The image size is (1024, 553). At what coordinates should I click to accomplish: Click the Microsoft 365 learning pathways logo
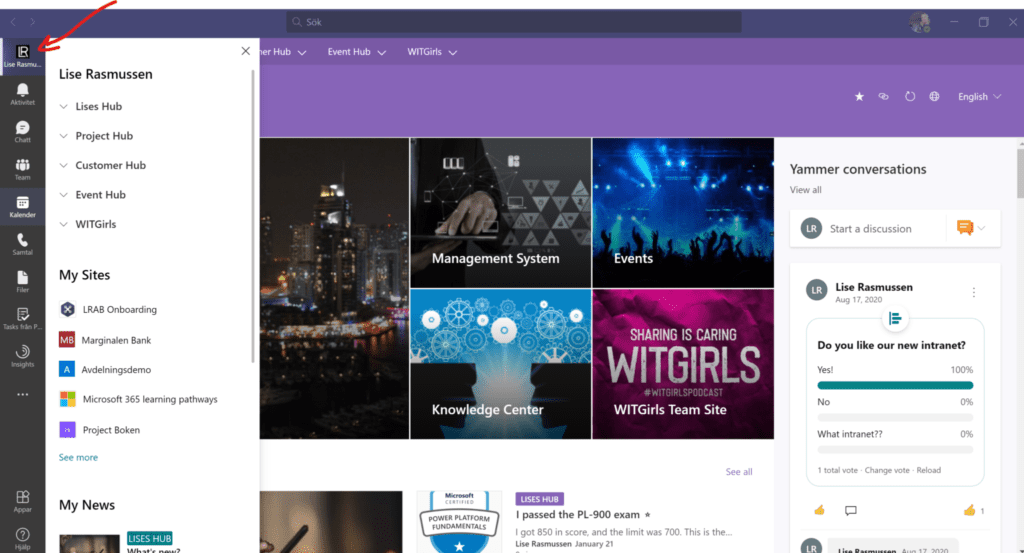point(67,399)
